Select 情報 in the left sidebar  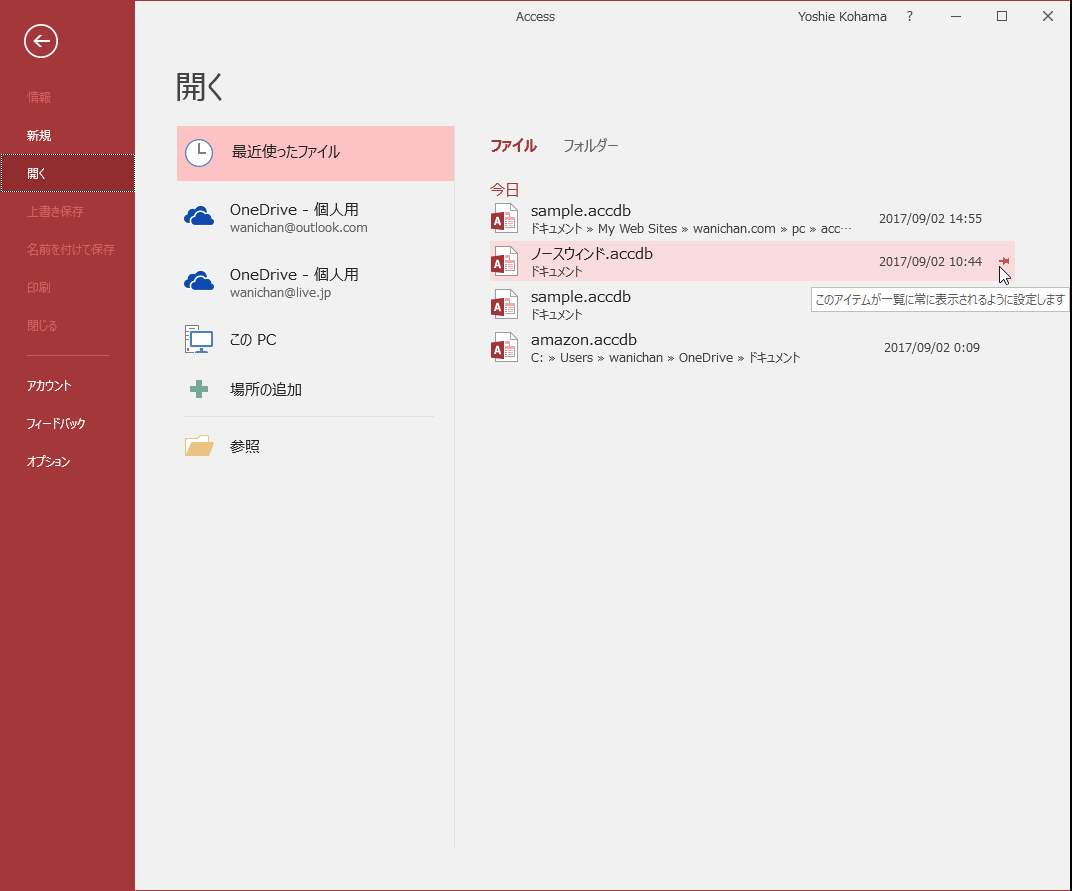click(x=39, y=97)
